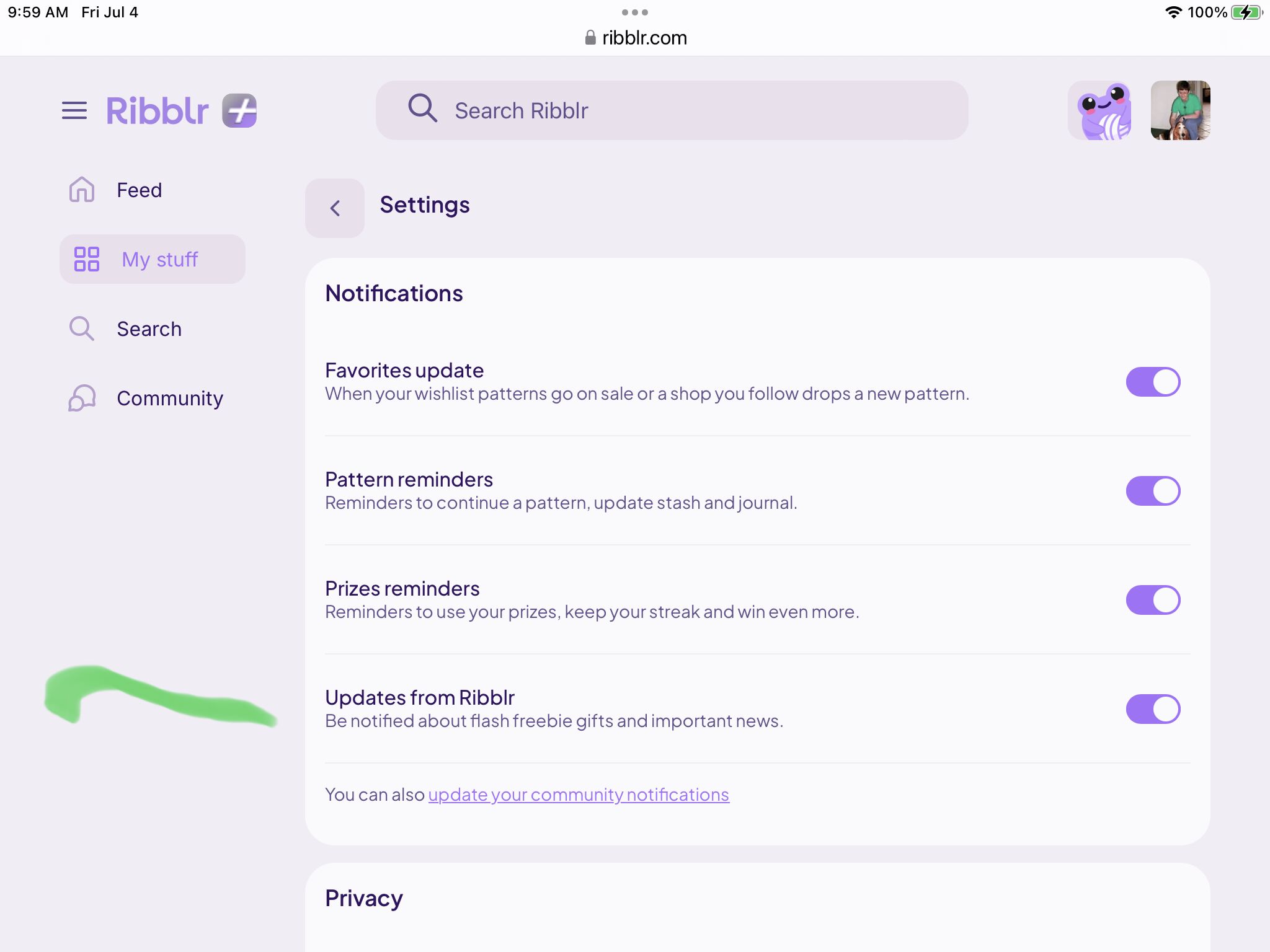Open update your community notifications link
Image resolution: width=1270 pixels, height=952 pixels.
click(579, 795)
